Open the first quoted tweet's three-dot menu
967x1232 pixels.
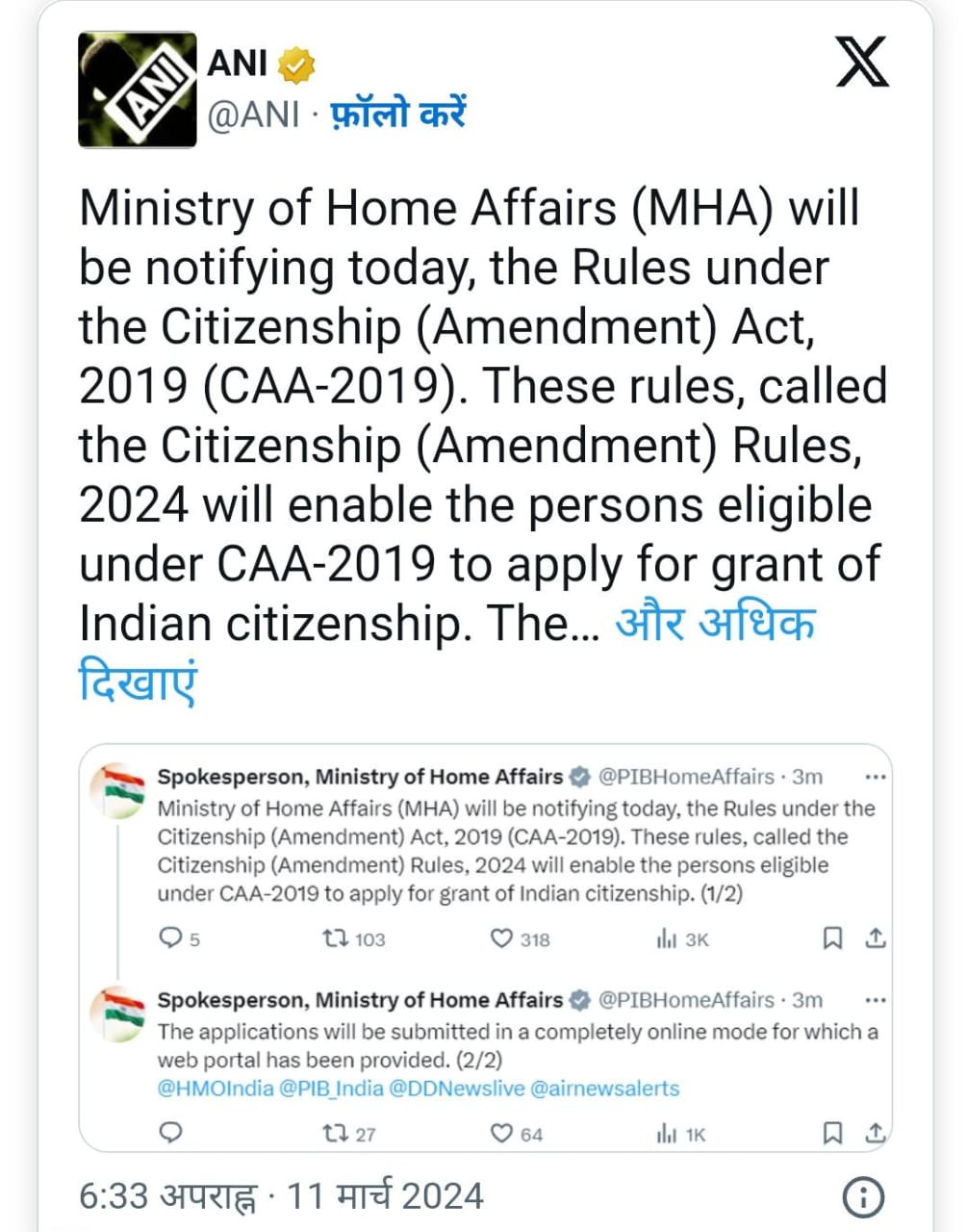[x=875, y=777]
